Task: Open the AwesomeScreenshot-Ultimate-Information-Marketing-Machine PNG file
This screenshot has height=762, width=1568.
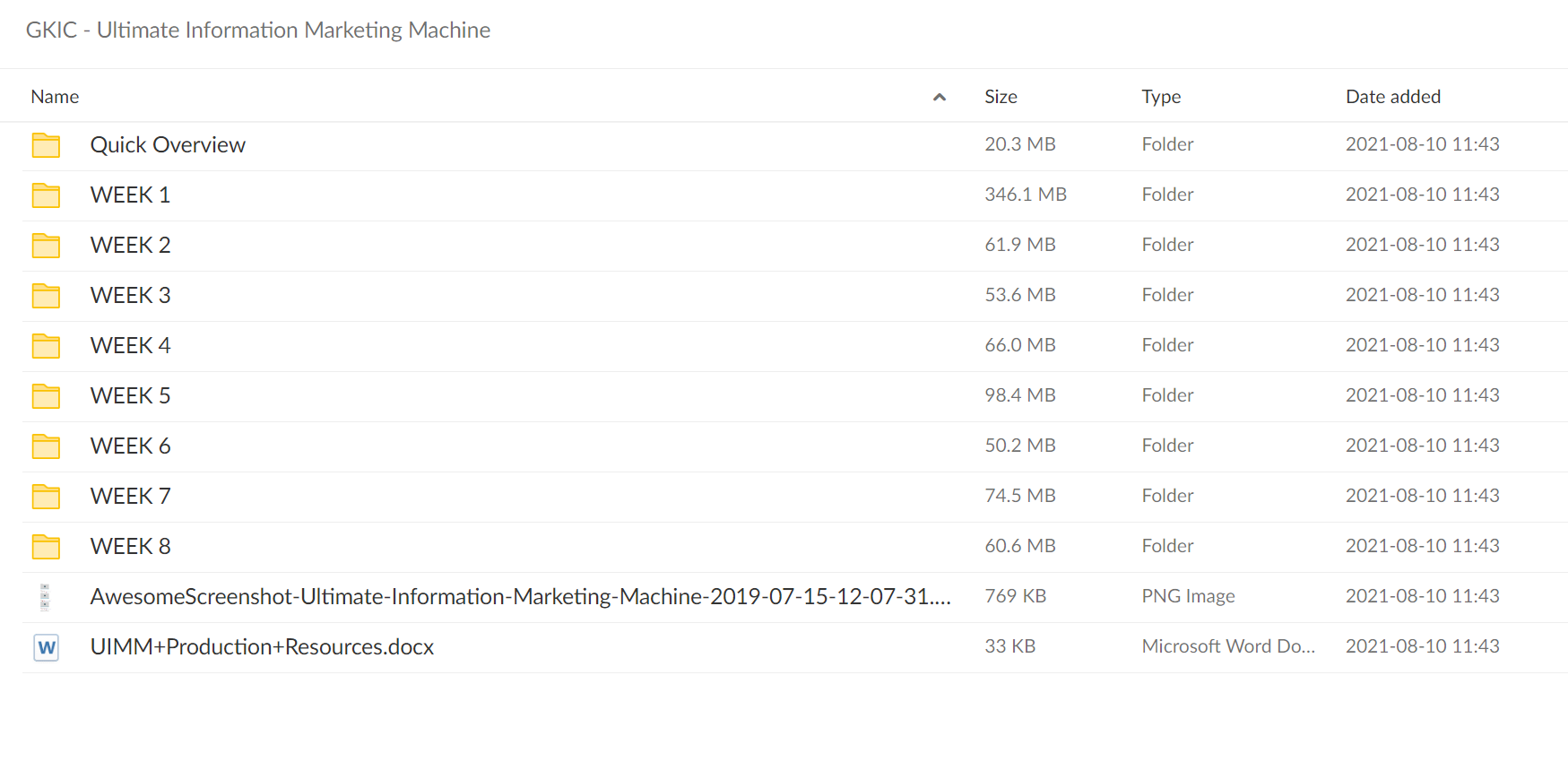Action: point(521,597)
